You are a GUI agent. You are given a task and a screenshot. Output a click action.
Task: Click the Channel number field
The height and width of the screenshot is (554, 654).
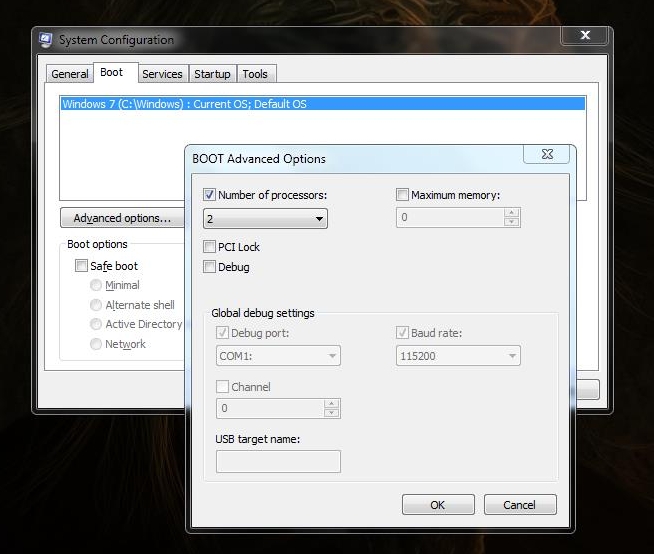[x=270, y=408]
